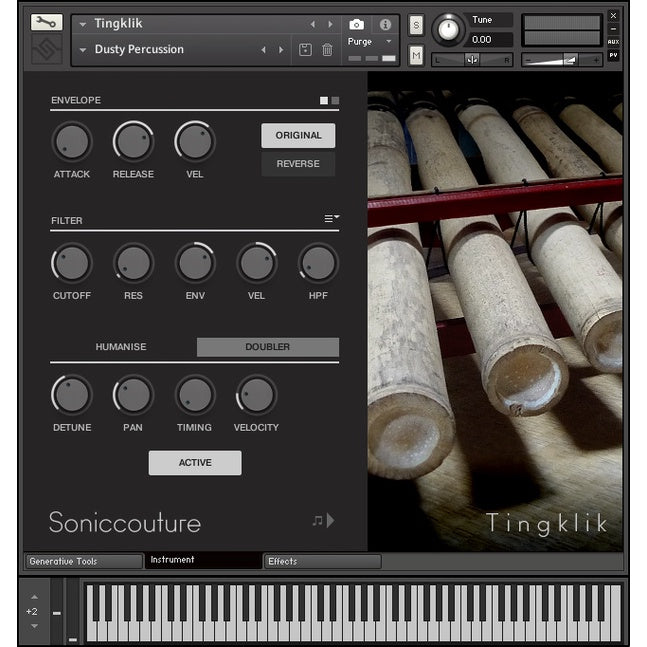Decrease volume with the minus icon

[x=528, y=60]
